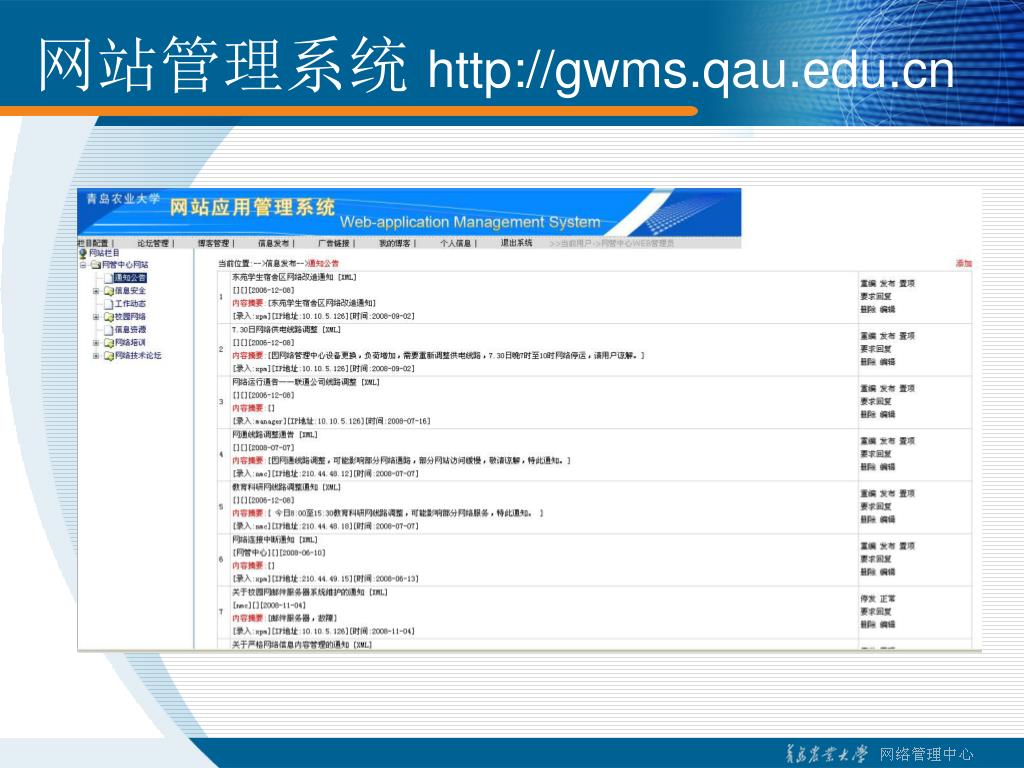Select 网络培训 in the site tree

click(130, 343)
